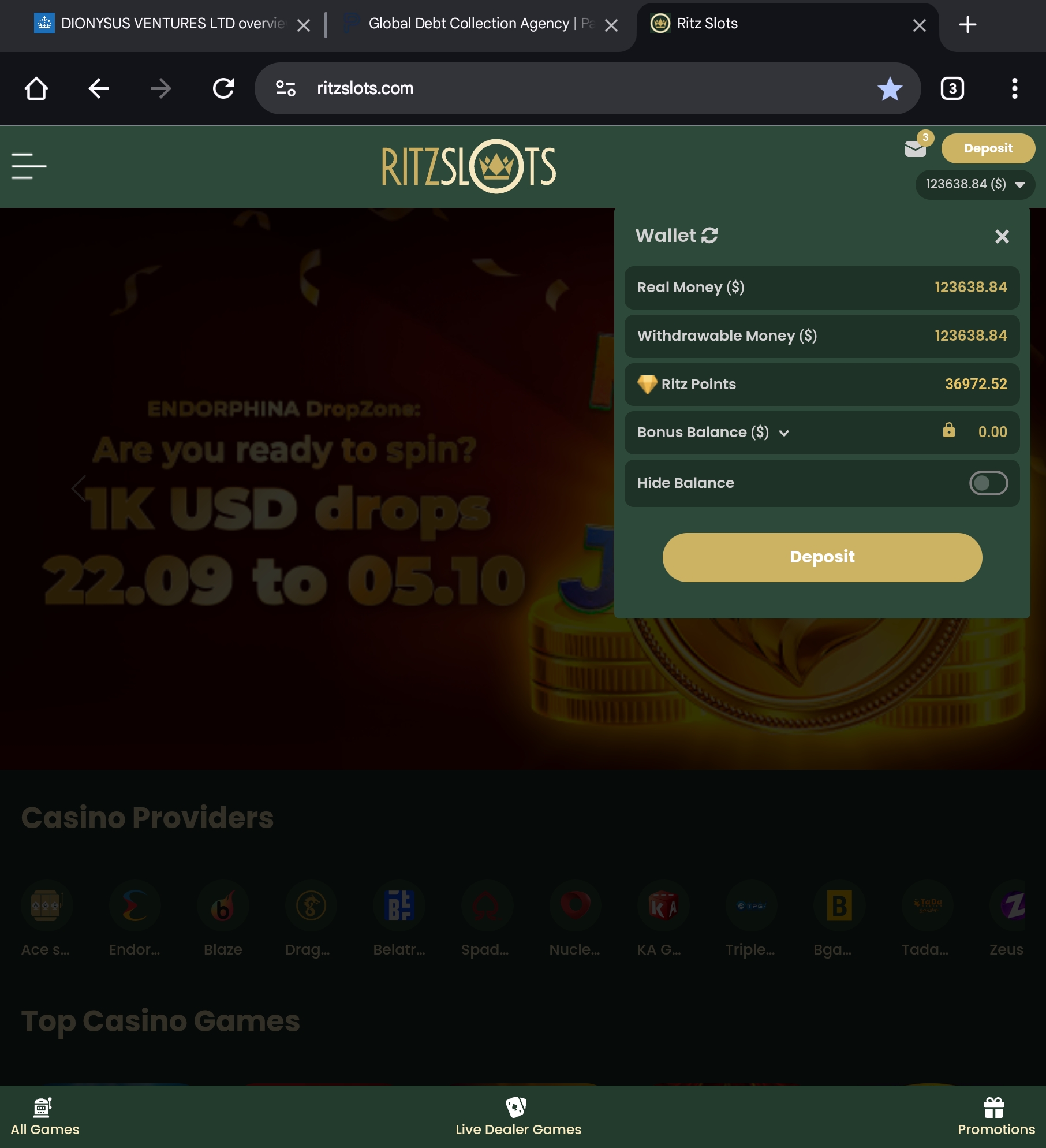This screenshot has height=1148, width=1046.
Task: Open Promotions from the bottom bar
Action: pos(996,1117)
